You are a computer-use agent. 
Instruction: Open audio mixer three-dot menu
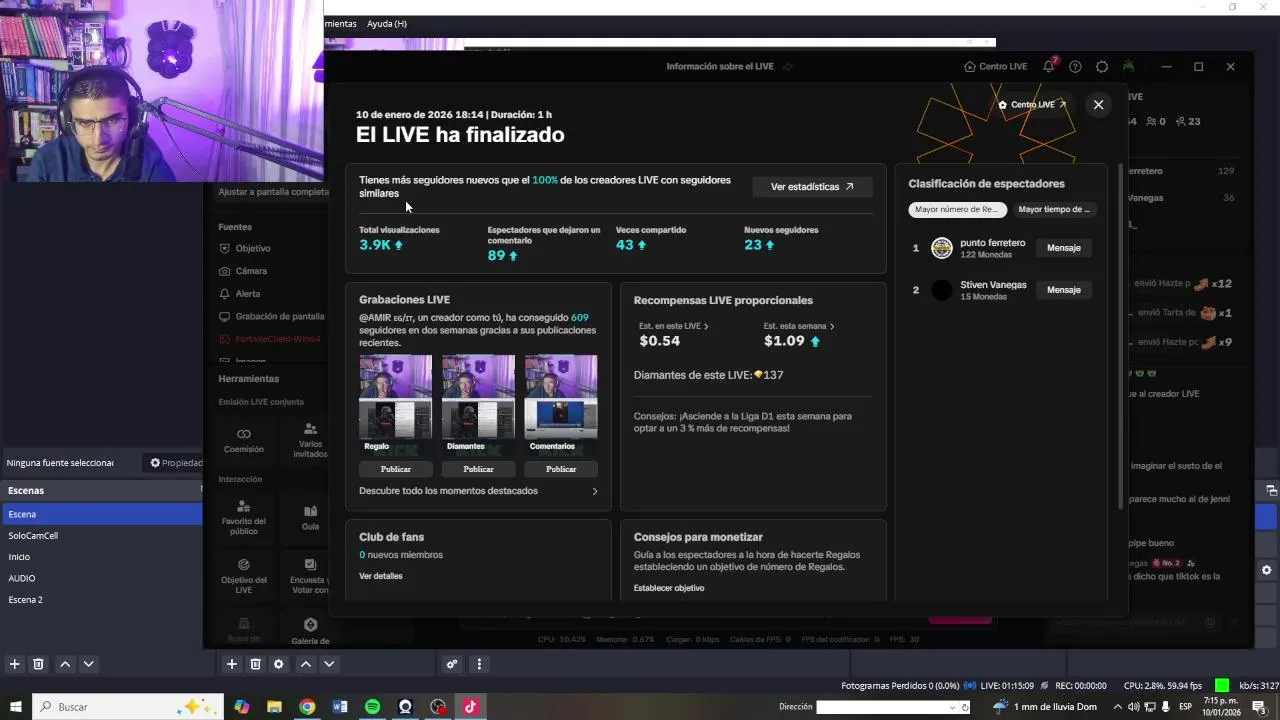pos(479,664)
